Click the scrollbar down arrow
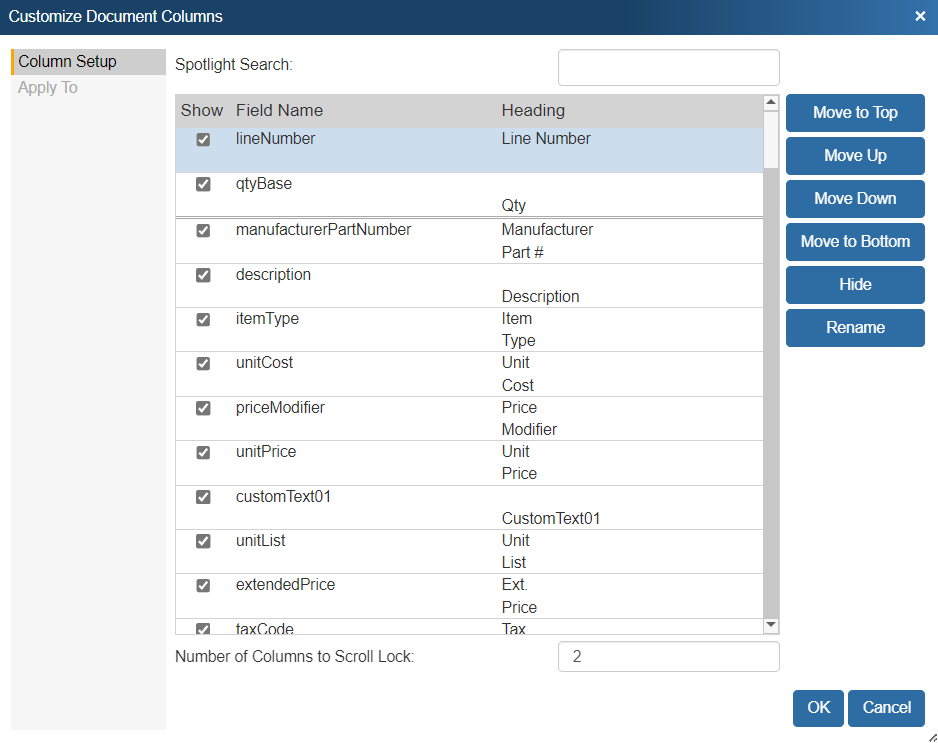Viewport: 938px width, 743px height. (770, 625)
